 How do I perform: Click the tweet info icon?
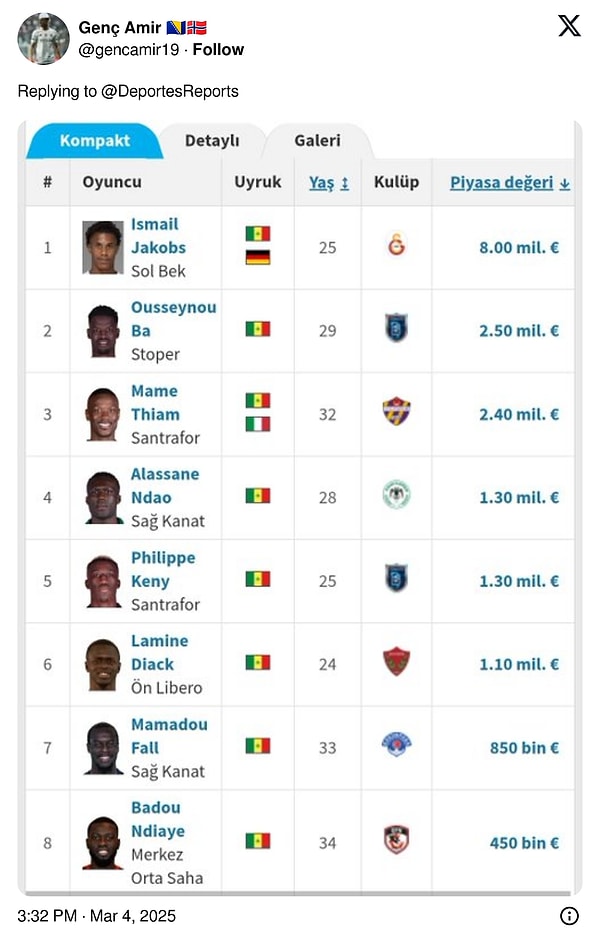click(569, 916)
